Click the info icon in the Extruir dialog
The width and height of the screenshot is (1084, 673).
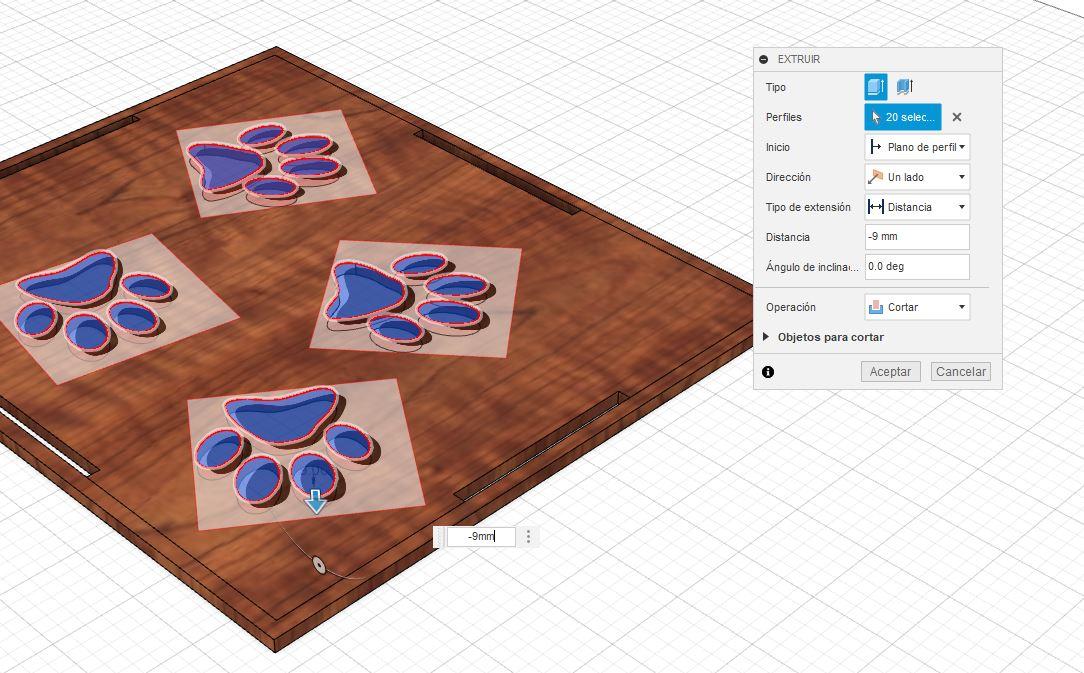(768, 371)
